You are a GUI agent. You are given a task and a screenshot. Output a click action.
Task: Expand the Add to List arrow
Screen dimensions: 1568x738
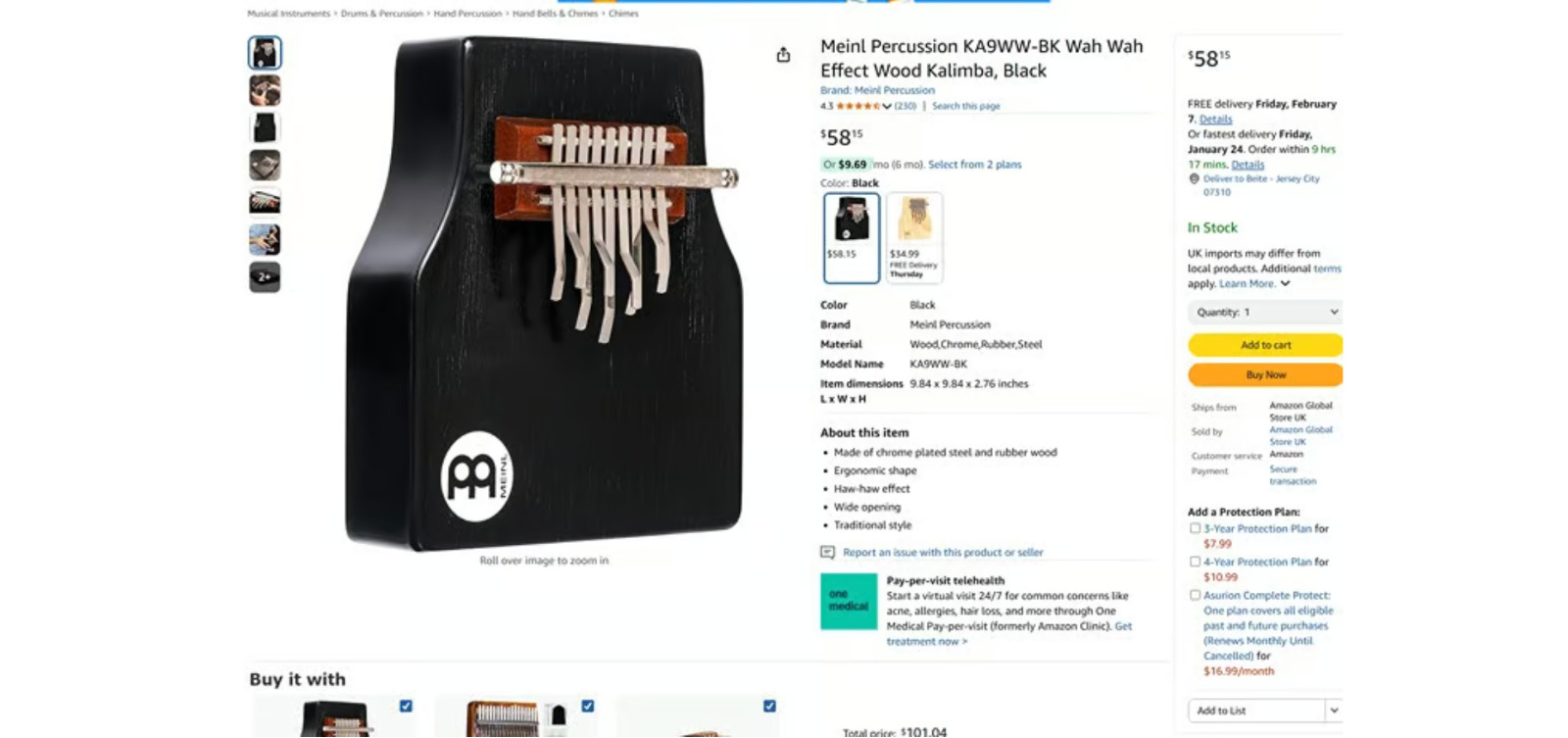click(x=1334, y=711)
